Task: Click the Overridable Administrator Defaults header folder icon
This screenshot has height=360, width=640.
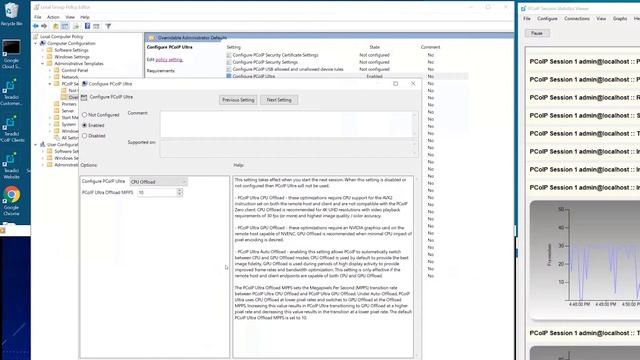Action: click(151, 38)
